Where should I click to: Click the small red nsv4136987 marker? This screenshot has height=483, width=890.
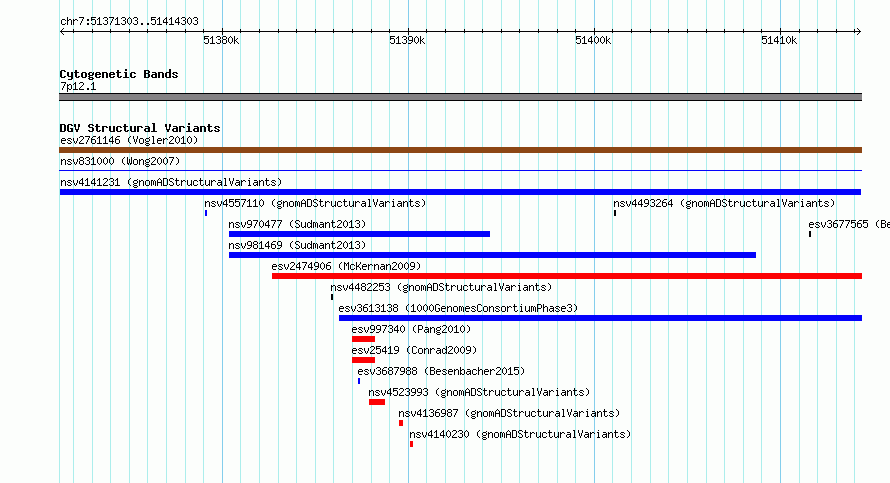coord(401,423)
